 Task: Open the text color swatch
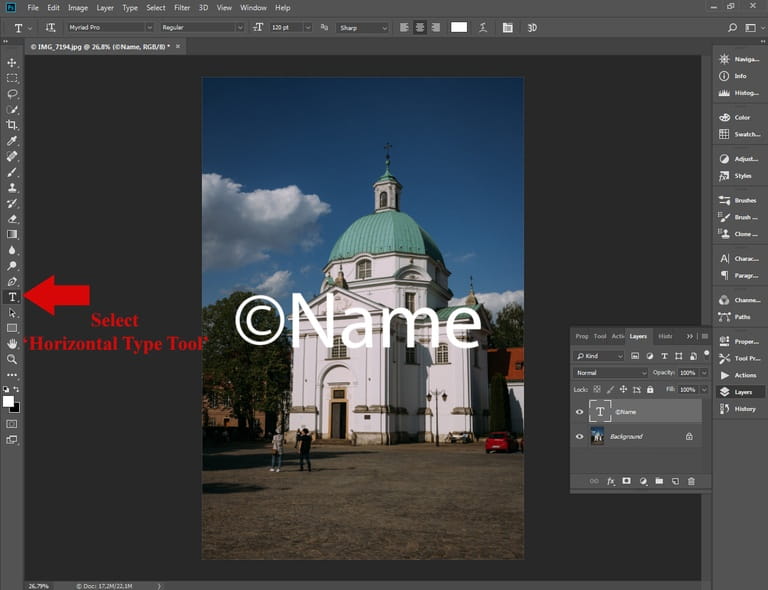[459, 27]
